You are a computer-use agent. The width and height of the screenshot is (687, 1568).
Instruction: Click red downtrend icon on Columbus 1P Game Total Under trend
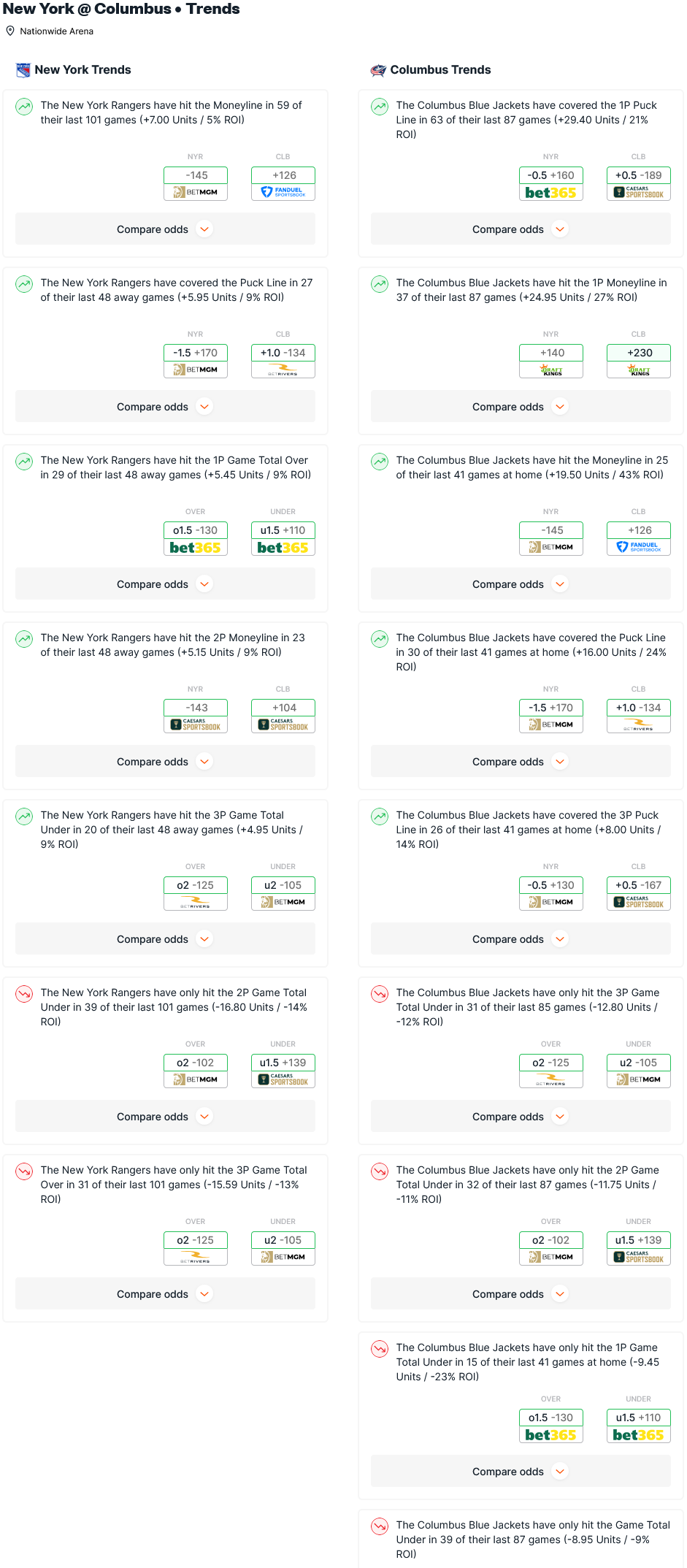point(380,1349)
